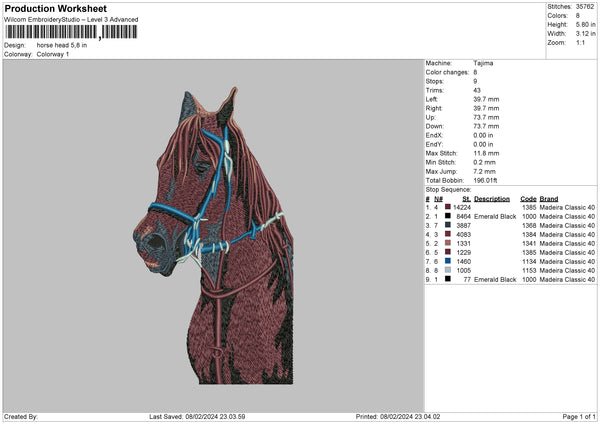The image size is (600, 424).
Task: Click the Stop Sequence heading
Action: (x=448, y=187)
